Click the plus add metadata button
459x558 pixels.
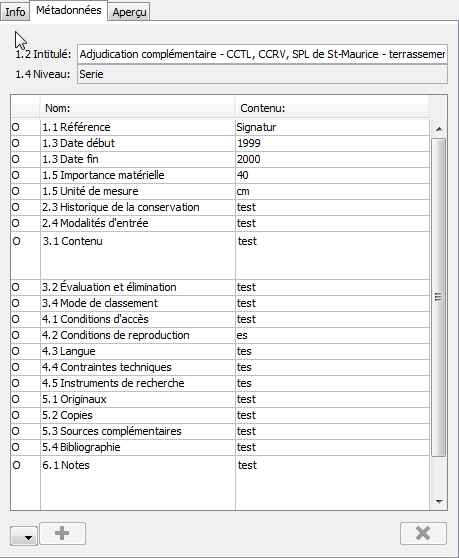[62, 533]
